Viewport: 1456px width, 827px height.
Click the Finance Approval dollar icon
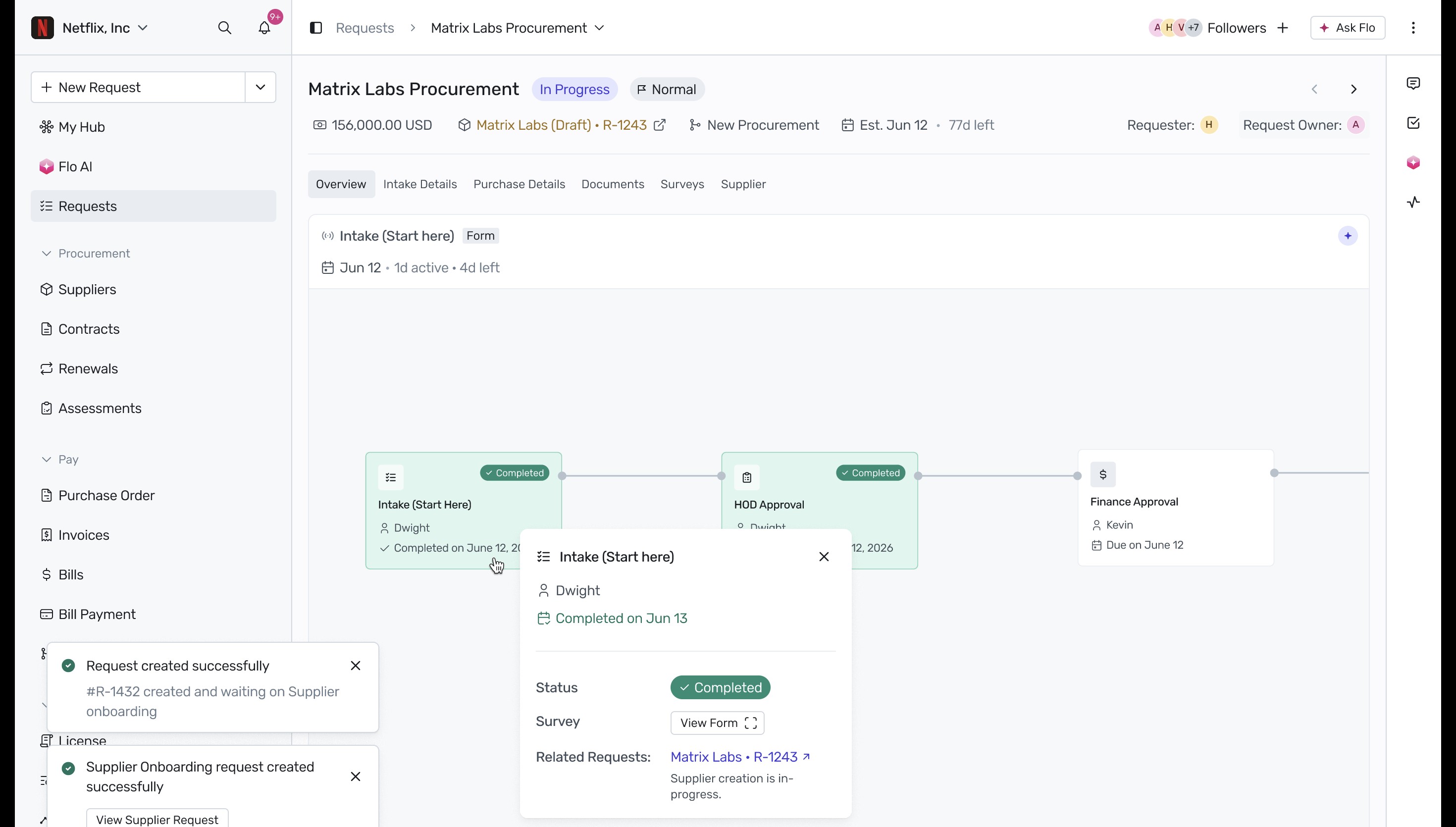[x=1103, y=474]
